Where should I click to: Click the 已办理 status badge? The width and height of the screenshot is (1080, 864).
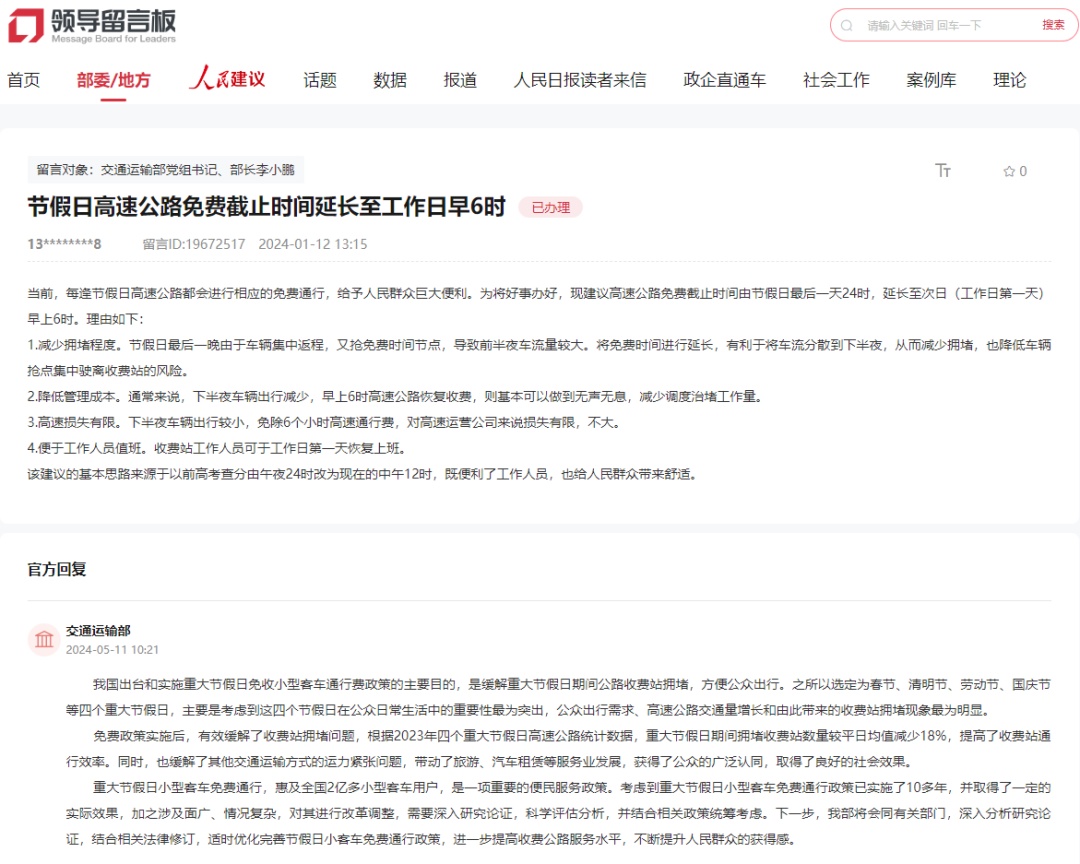click(550, 207)
